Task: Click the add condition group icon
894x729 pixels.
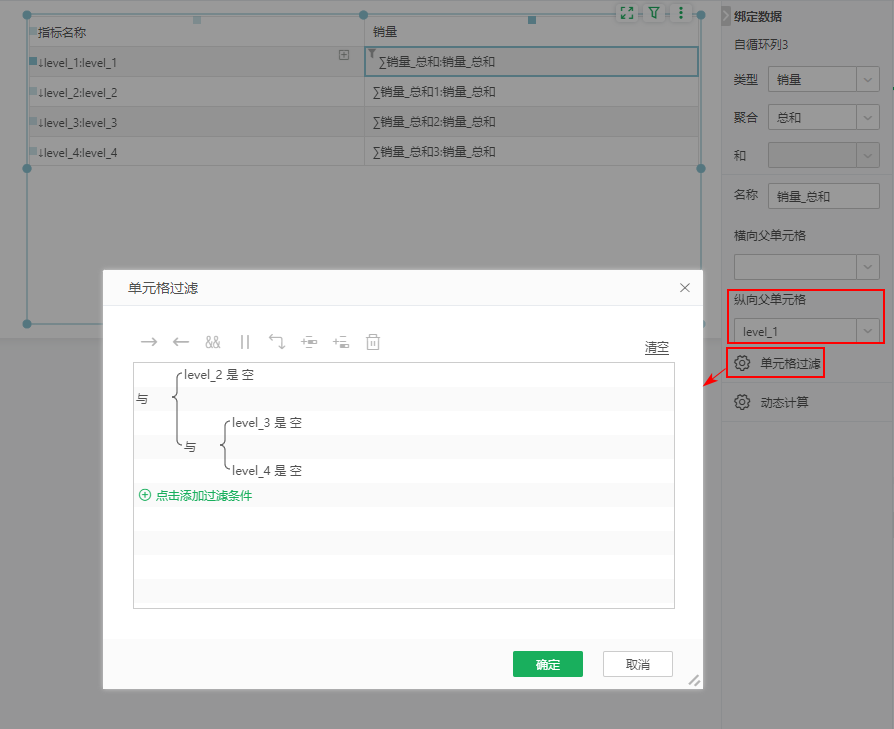Action: click(309, 342)
